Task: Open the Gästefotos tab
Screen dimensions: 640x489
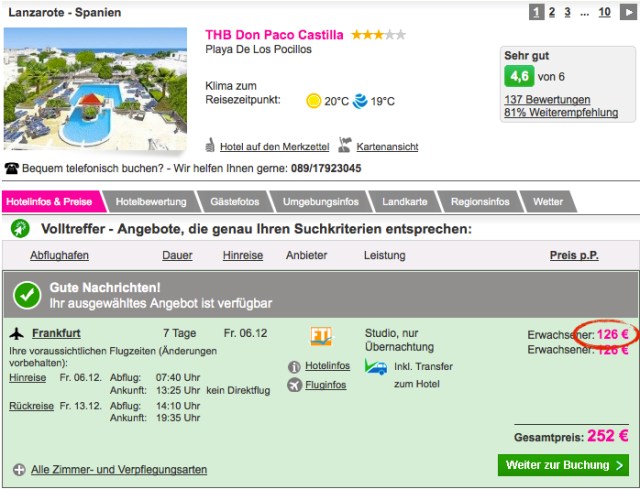Action: (x=235, y=202)
